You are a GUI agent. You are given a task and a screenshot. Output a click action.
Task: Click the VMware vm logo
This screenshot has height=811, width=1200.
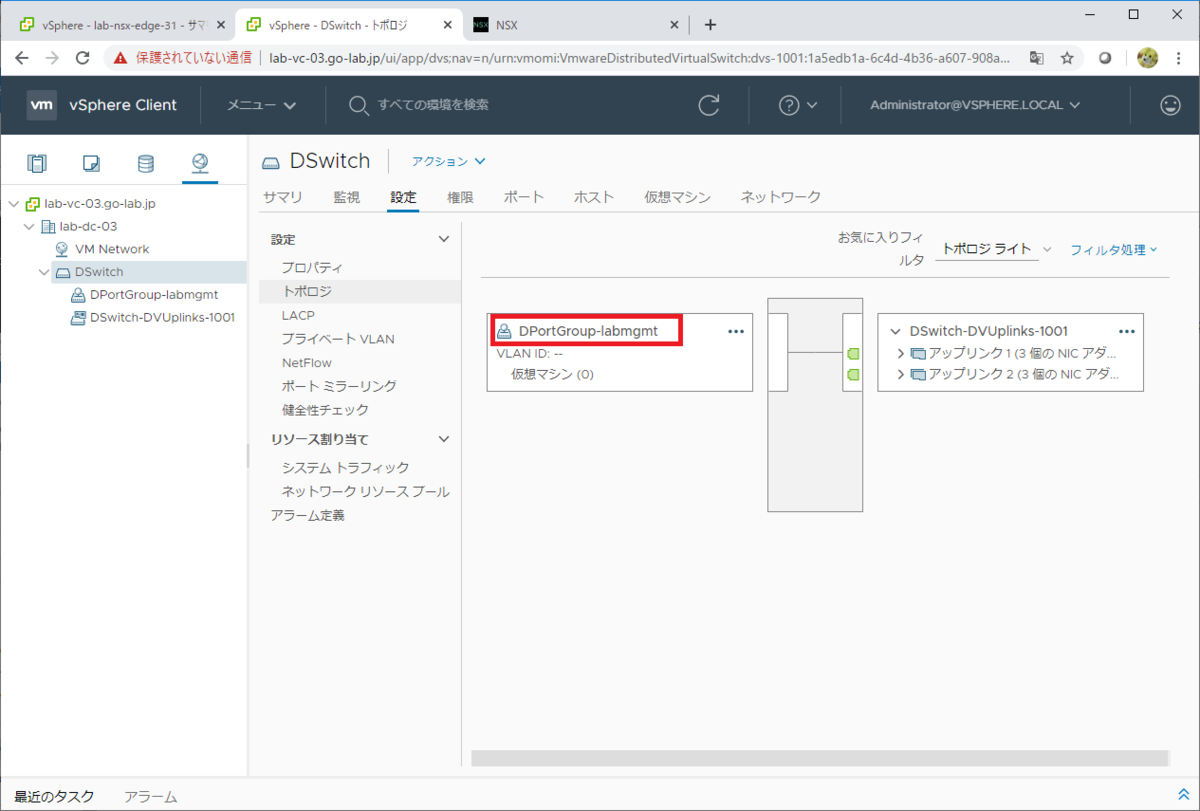click(42, 105)
